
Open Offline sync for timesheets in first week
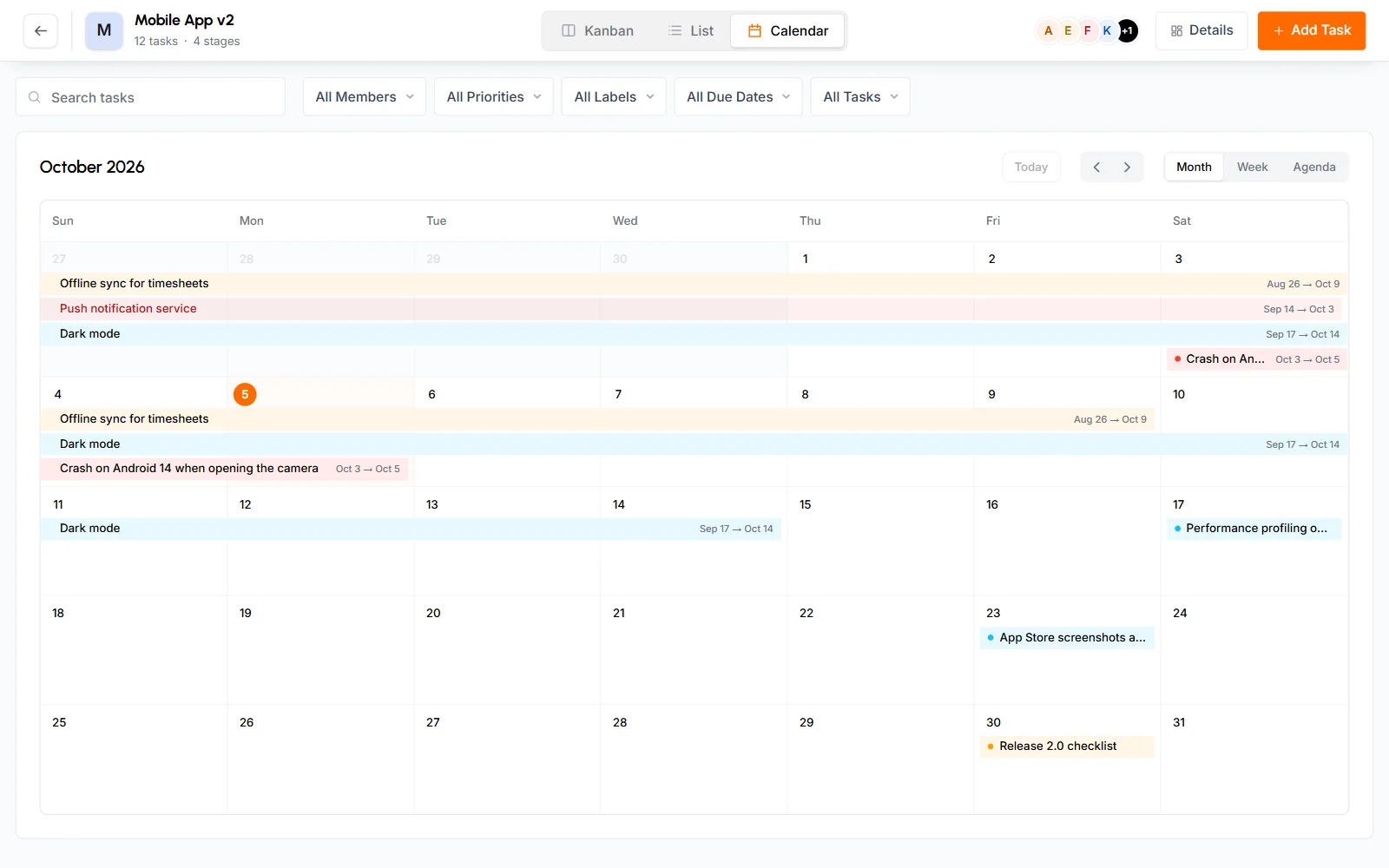pyautogui.click(x=694, y=284)
